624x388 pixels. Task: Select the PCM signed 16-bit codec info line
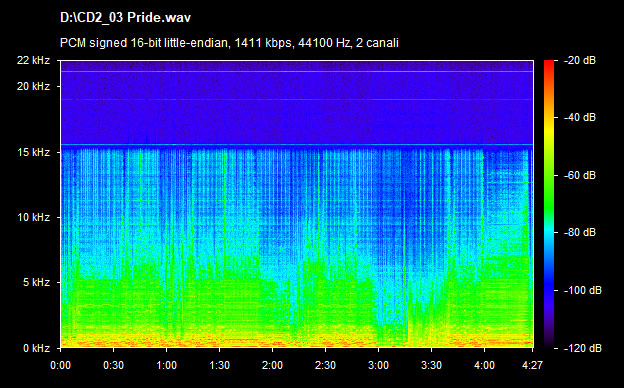(229, 43)
